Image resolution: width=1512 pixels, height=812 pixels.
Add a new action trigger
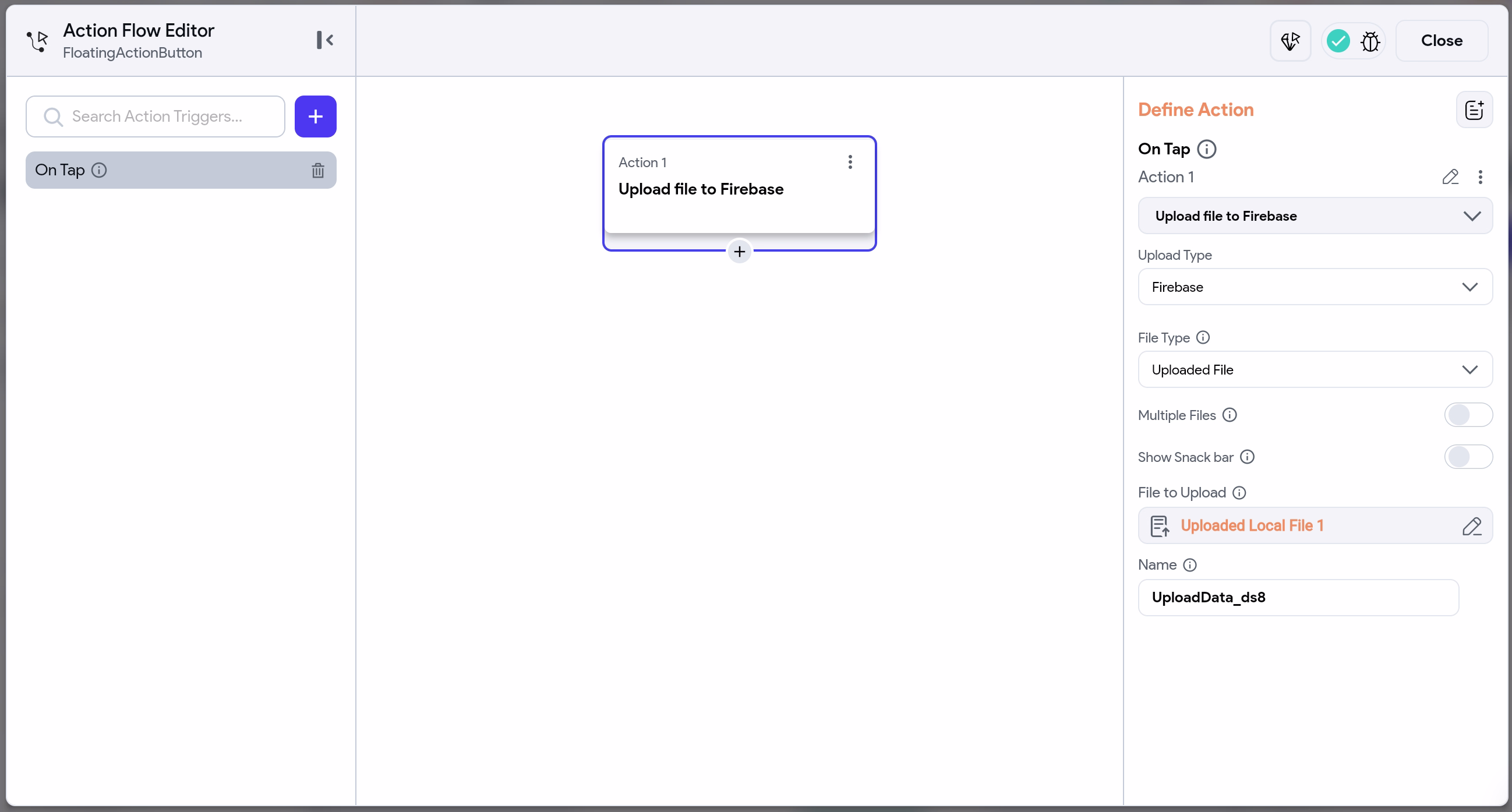(x=315, y=116)
